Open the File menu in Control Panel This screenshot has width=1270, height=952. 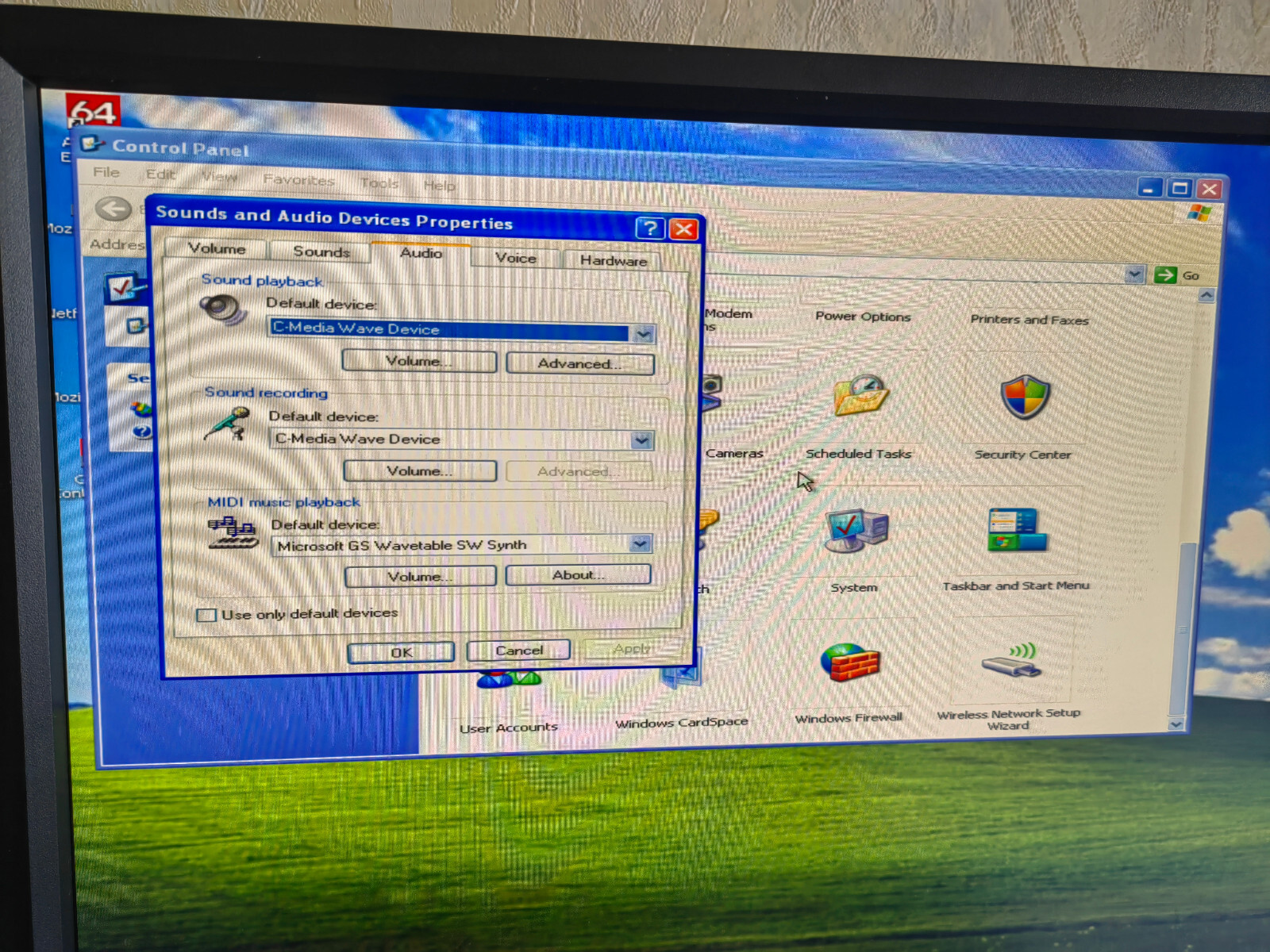pos(106,172)
